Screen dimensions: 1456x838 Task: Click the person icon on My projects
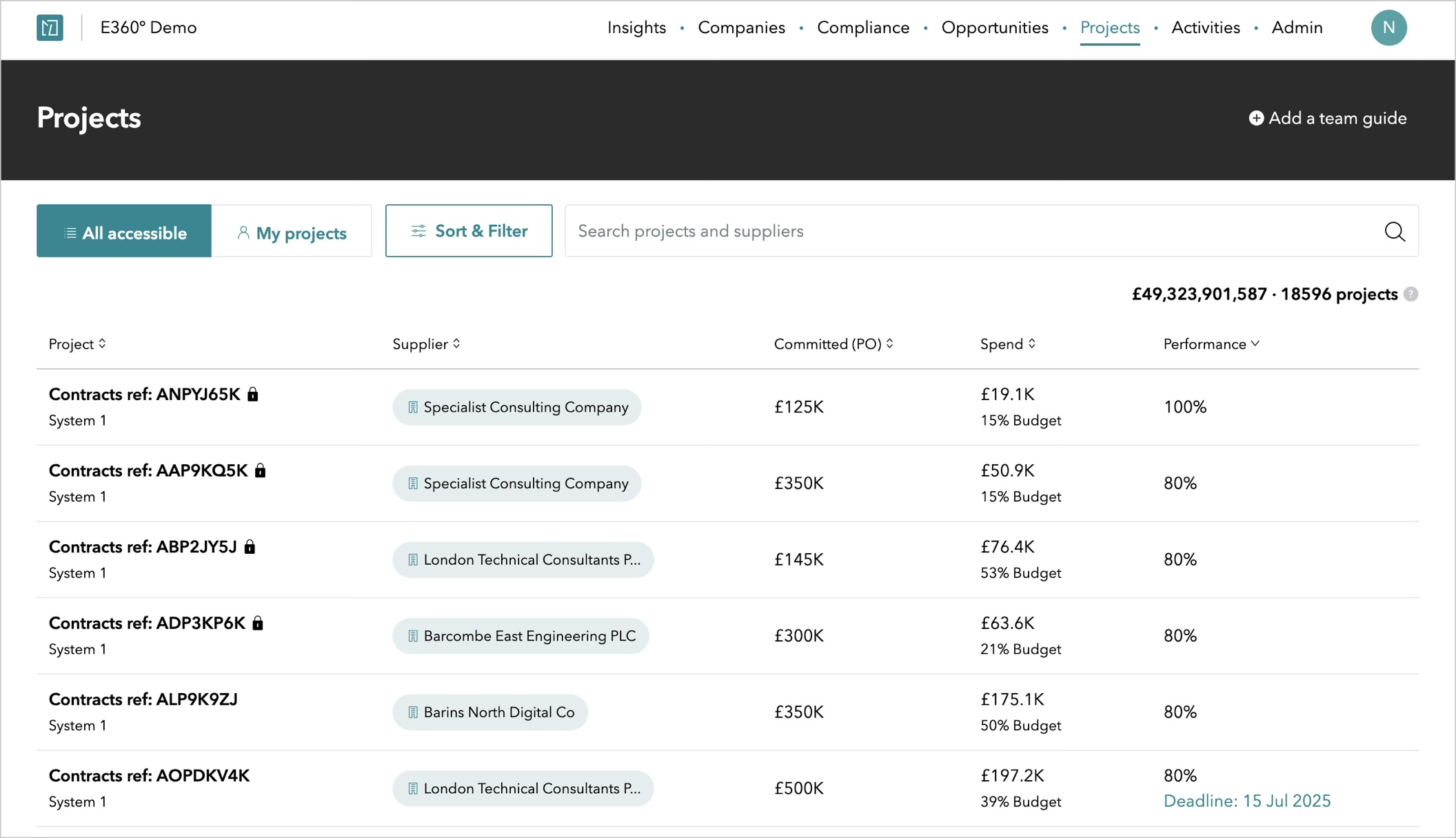tap(243, 232)
